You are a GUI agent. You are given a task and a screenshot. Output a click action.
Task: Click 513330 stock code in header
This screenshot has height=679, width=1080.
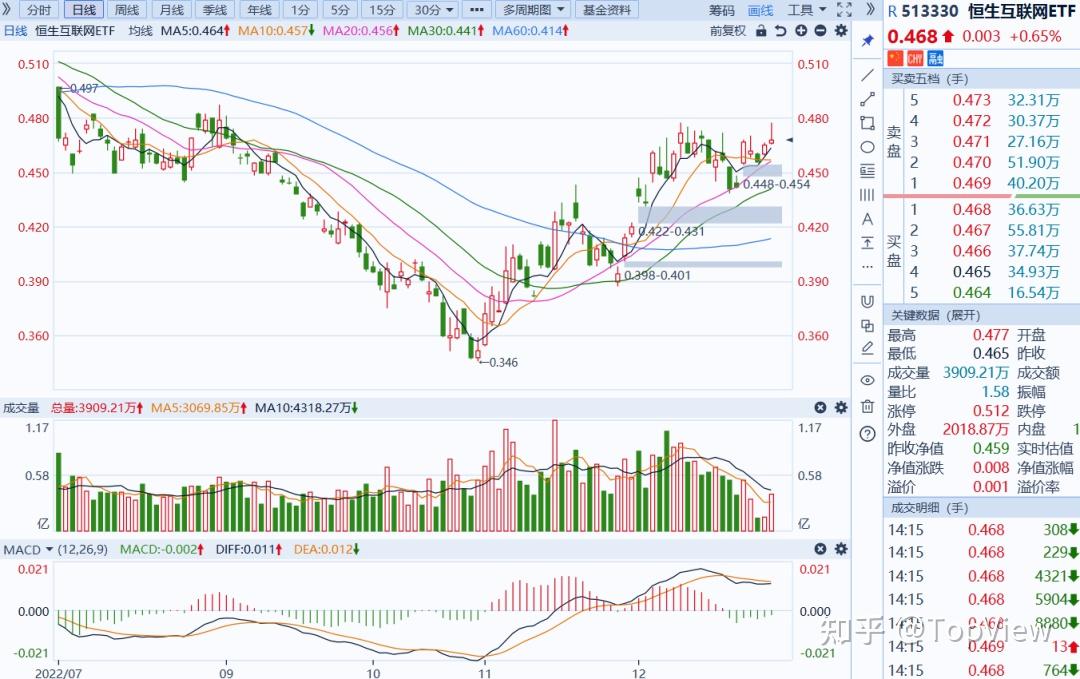click(x=929, y=11)
